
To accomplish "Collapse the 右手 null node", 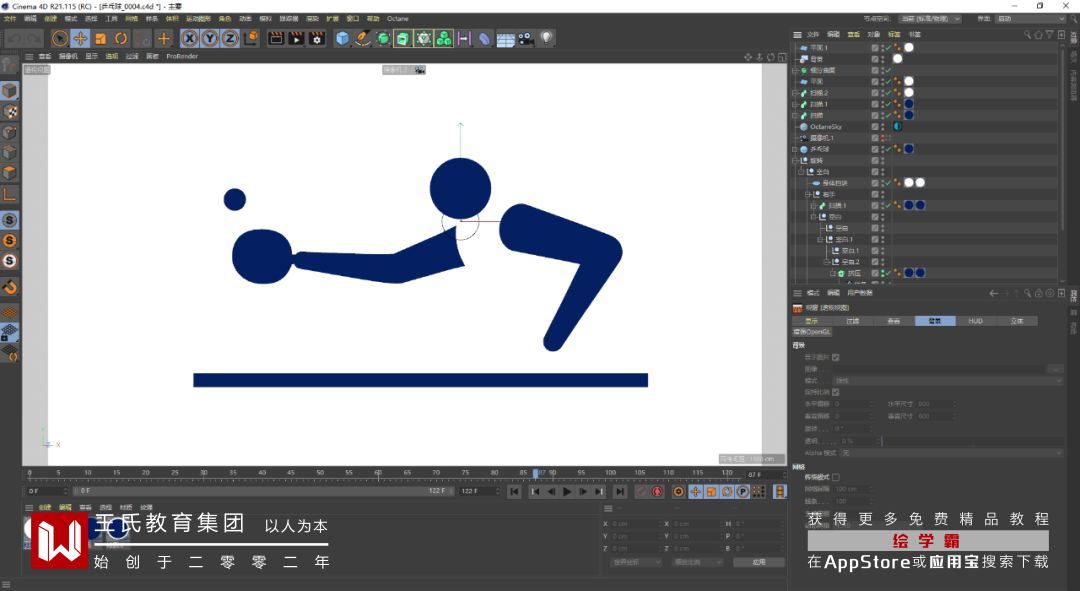I will pos(808,194).
